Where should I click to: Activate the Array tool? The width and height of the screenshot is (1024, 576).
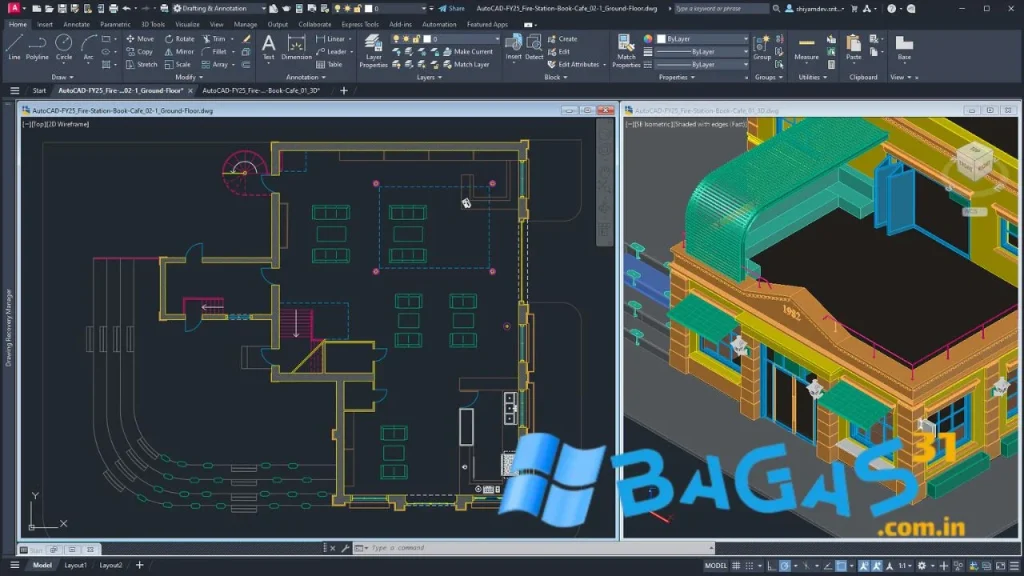[x=215, y=65]
